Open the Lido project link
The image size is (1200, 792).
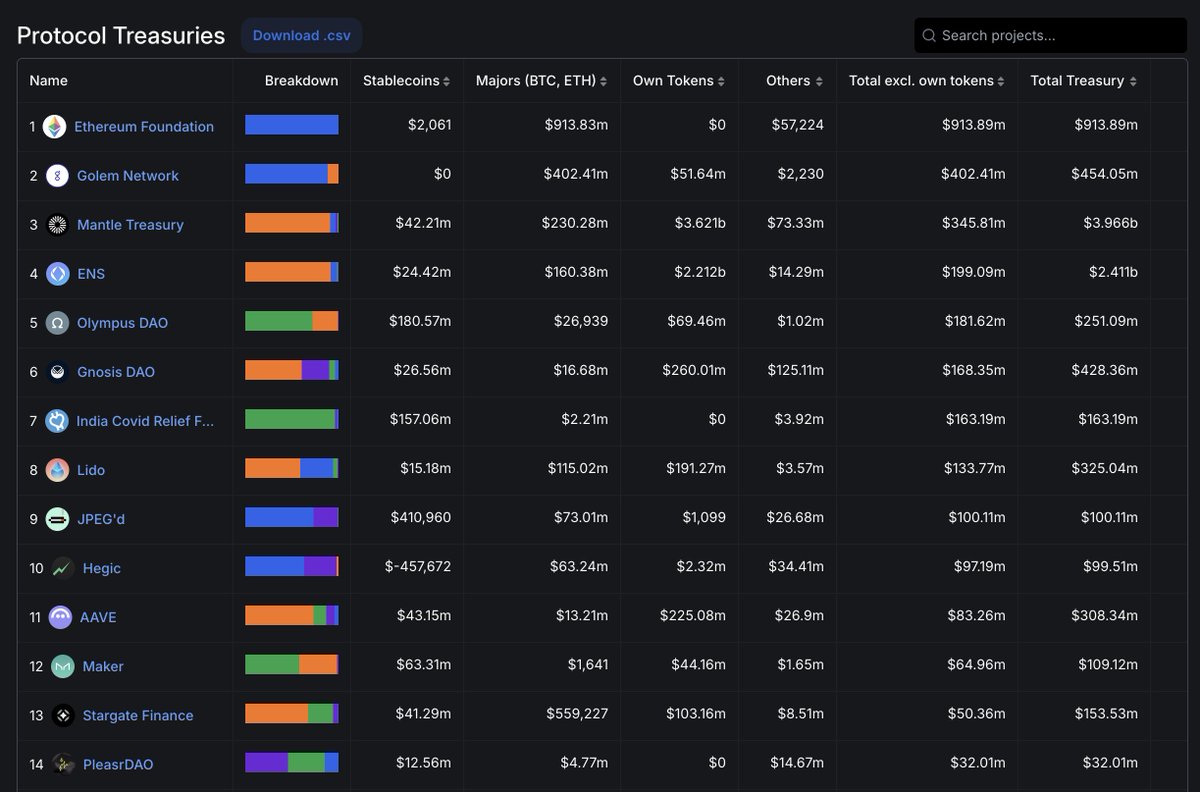pyautogui.click(x=91, y=469)
